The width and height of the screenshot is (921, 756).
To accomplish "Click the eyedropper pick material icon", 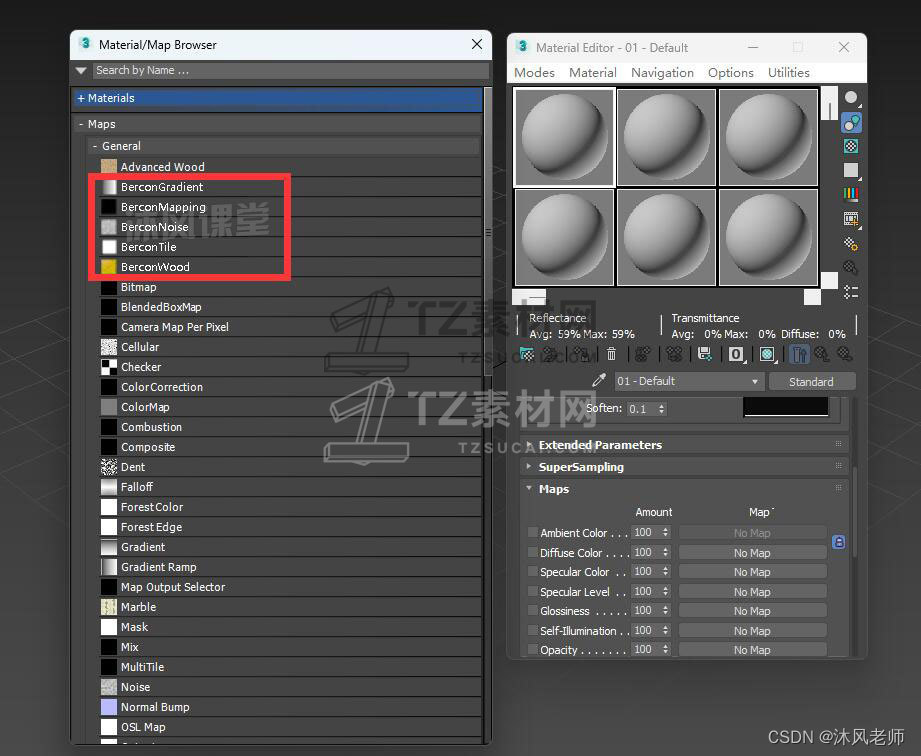I will coord(599,381).
